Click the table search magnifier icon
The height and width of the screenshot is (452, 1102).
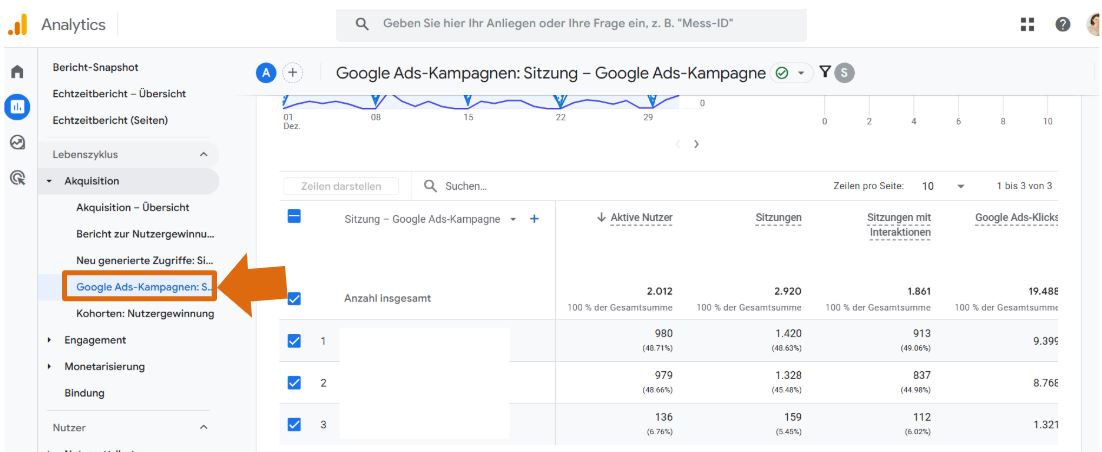[x=430, y=186]
